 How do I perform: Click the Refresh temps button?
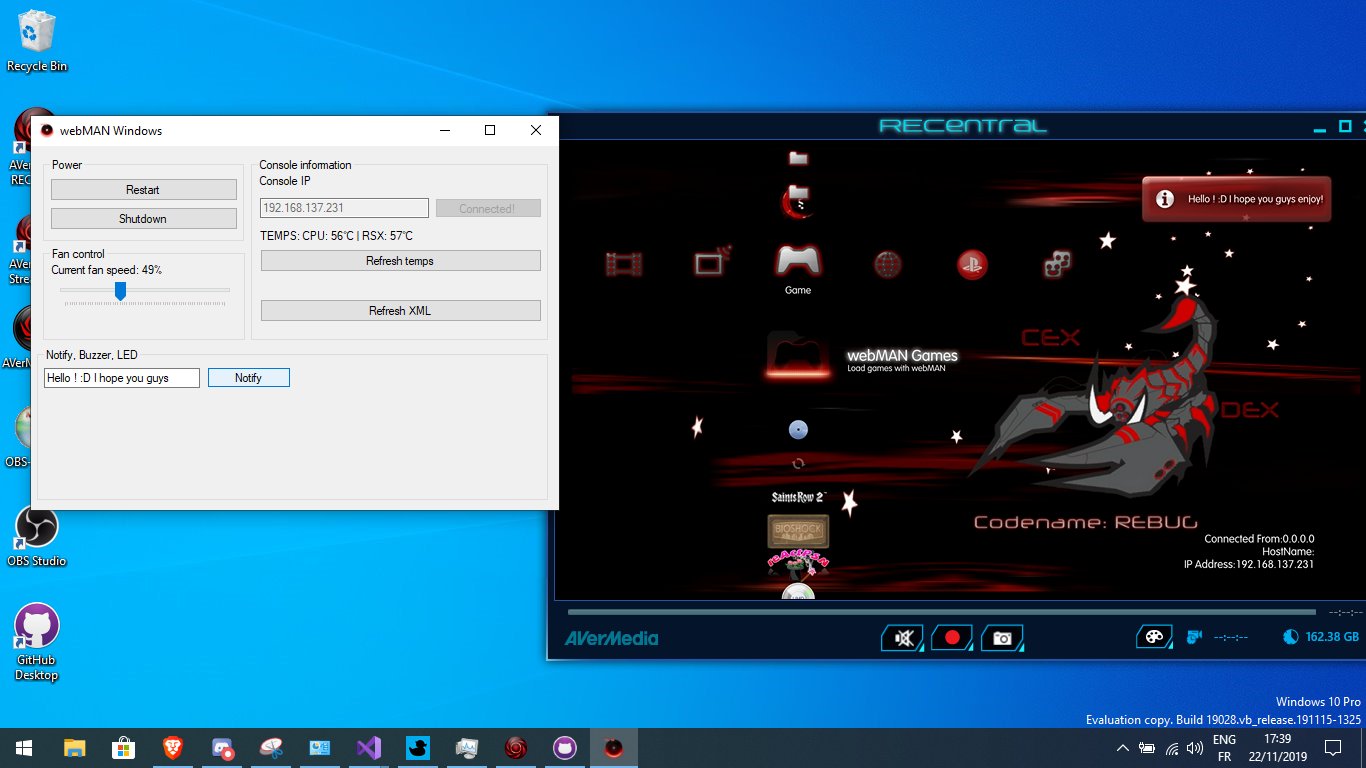pos(401,261)
